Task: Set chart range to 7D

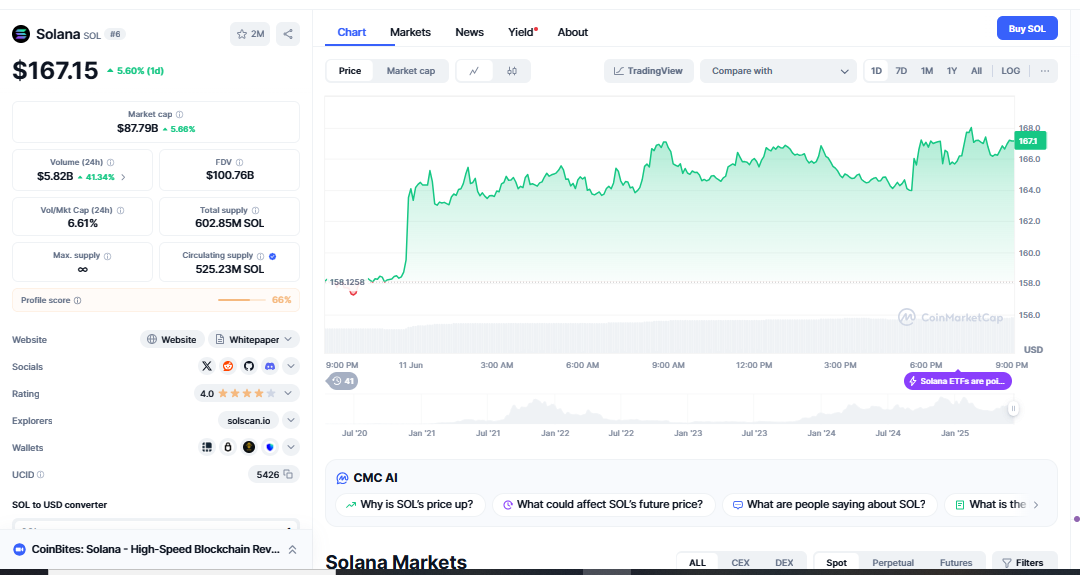Action: [x=901, y=71]
